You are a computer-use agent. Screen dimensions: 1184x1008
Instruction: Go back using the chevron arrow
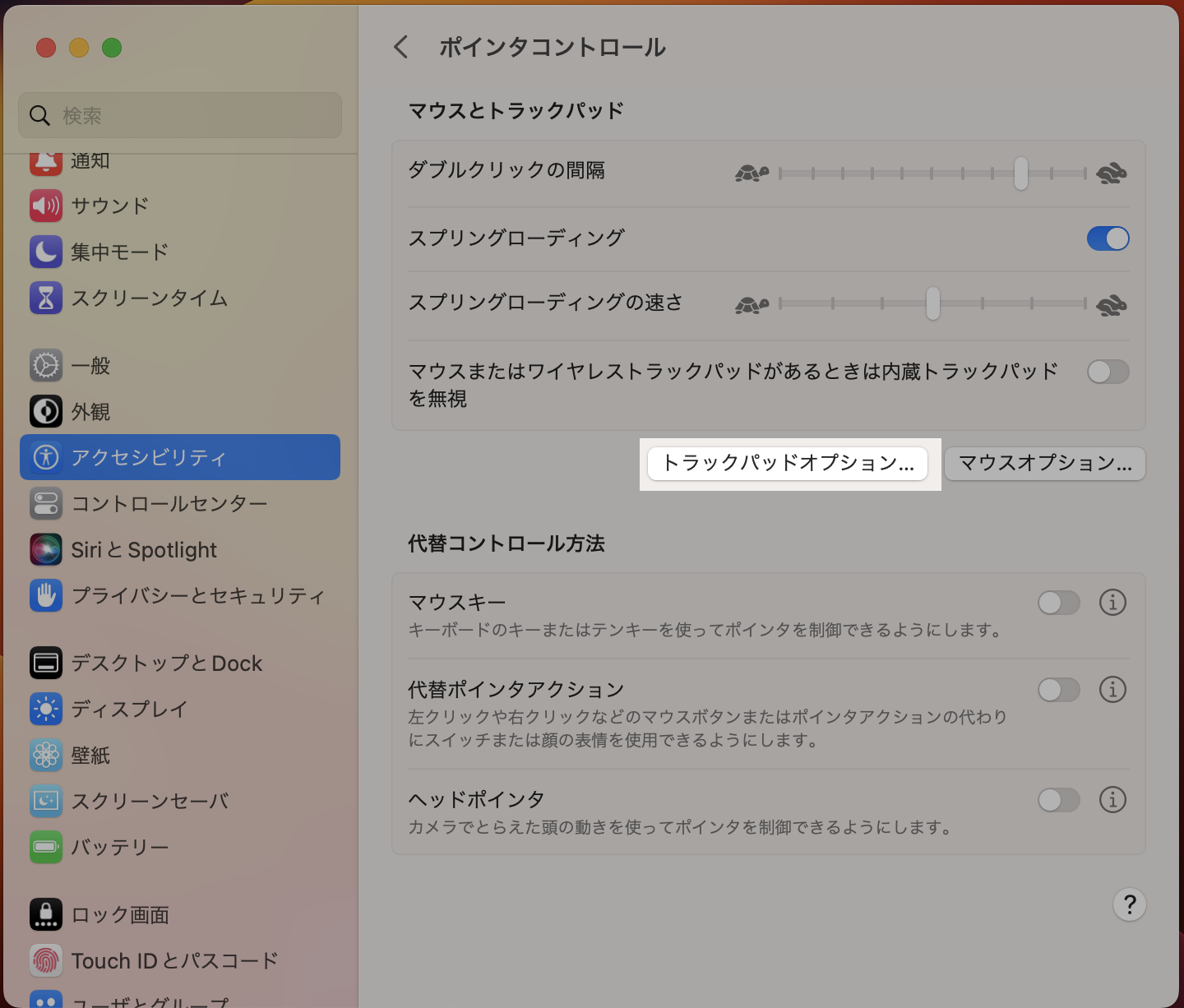pyautogui.click(x=401, y=47)
